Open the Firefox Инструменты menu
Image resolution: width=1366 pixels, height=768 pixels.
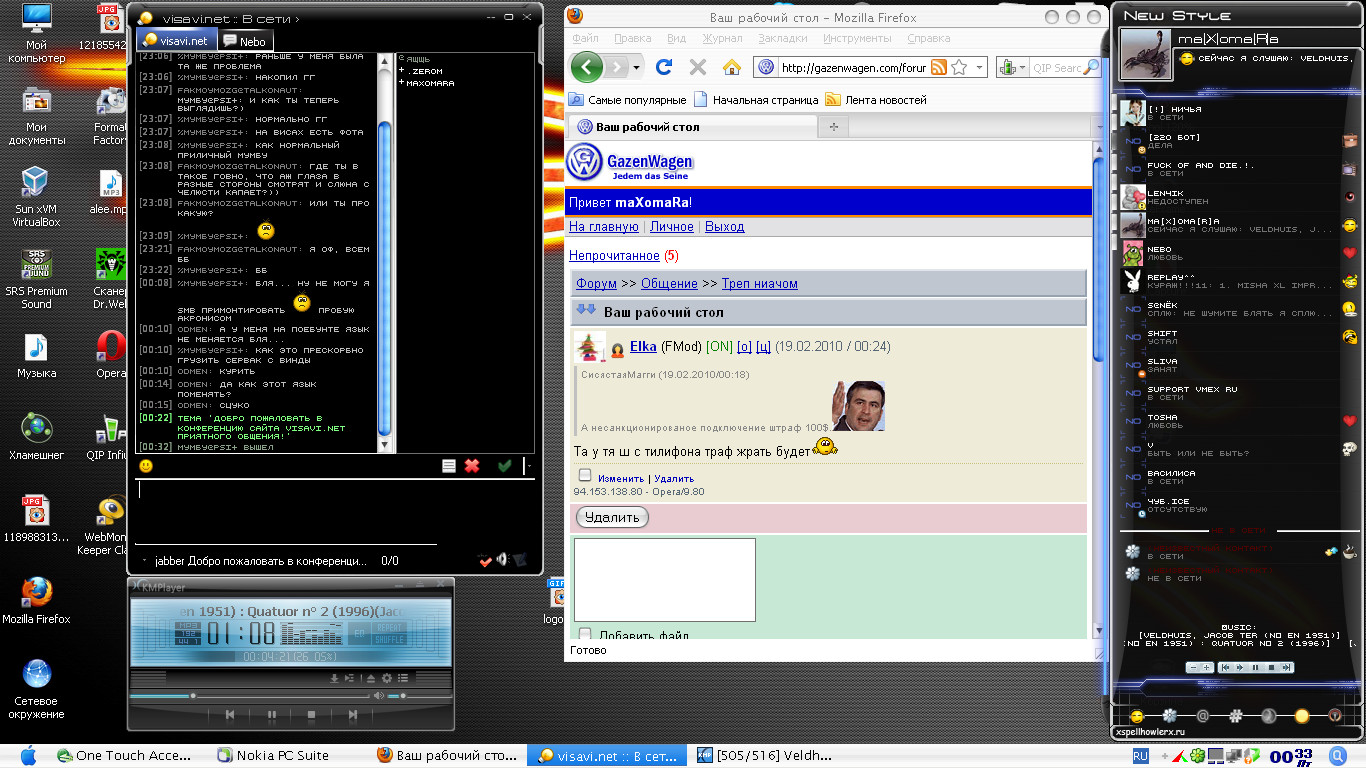coord(858,38)
